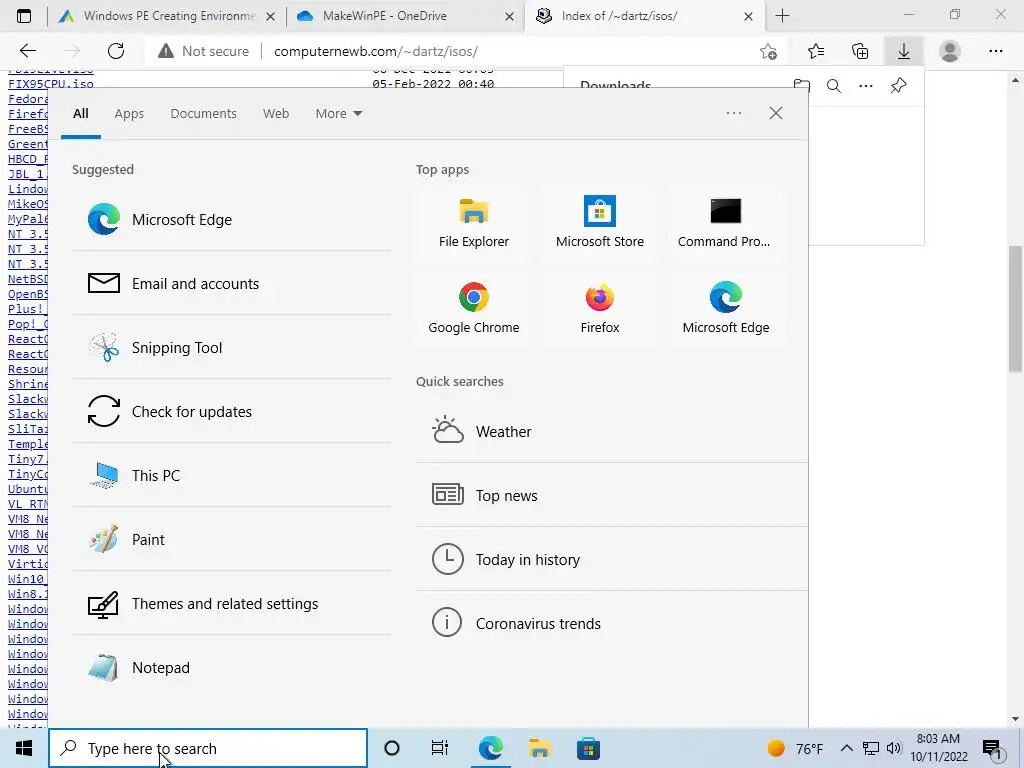Add this page to favorites

tap(769, 51)
